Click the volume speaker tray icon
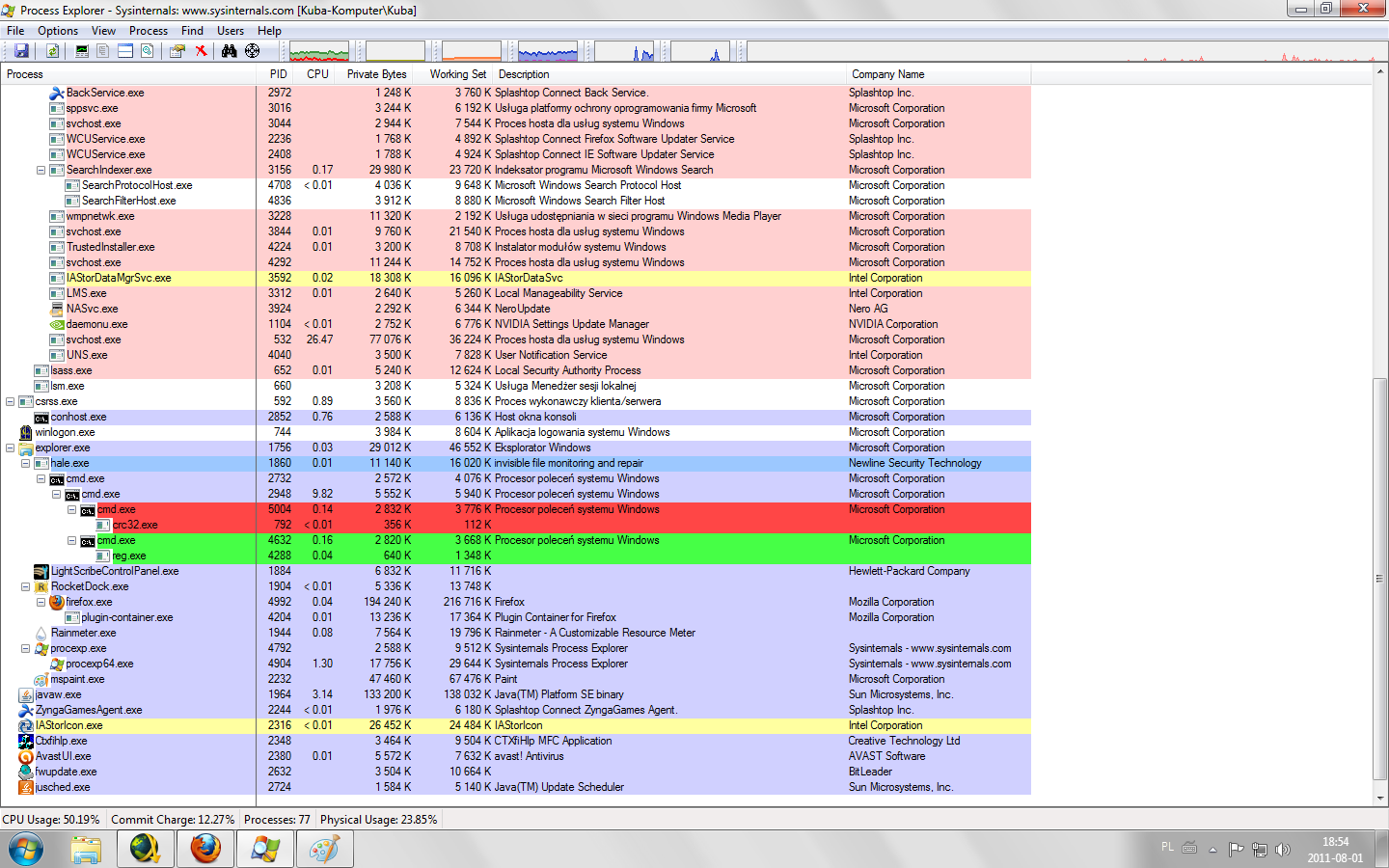This screenshot has height=868, width=1389. pos(1282,850)
